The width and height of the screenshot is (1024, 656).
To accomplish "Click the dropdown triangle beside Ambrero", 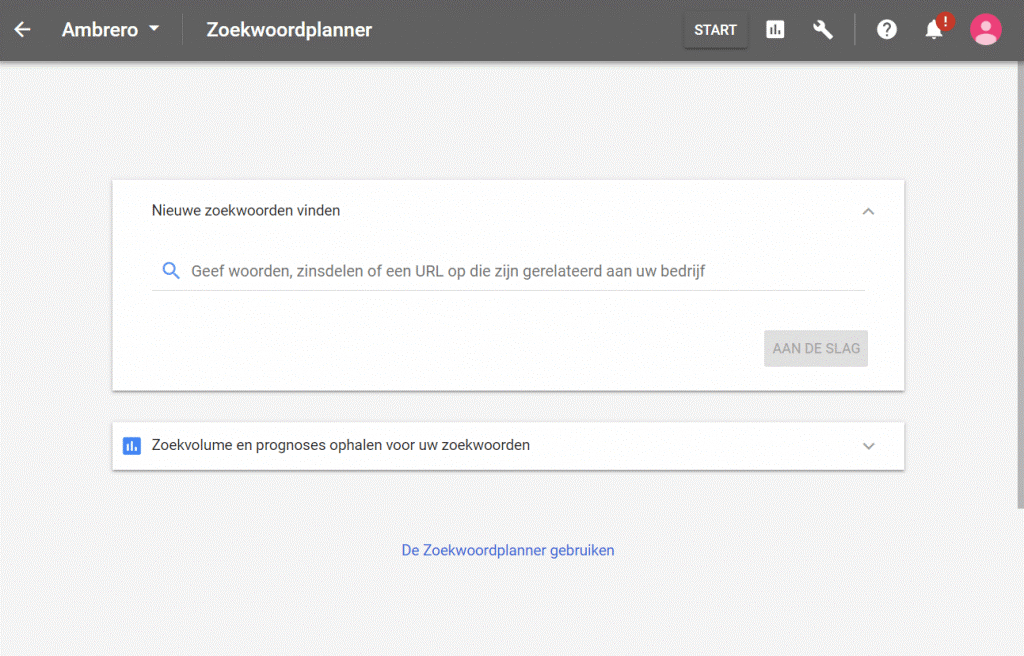I will point(153,29).
